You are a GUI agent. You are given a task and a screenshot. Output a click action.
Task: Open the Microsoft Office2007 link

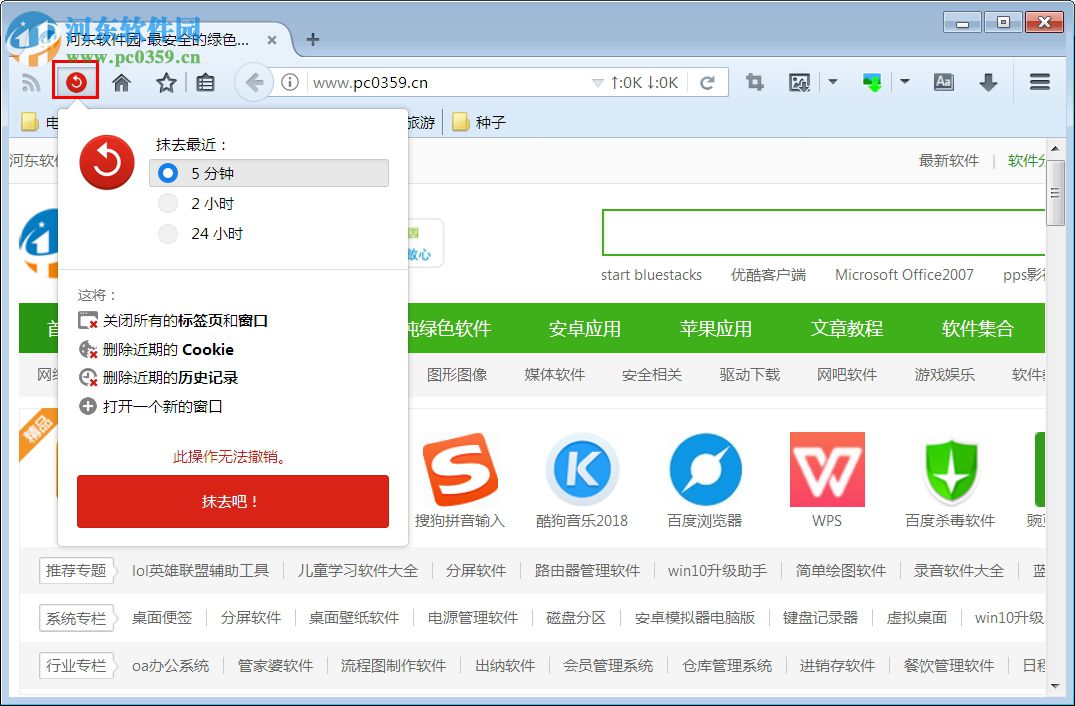(x=903, y=274)
